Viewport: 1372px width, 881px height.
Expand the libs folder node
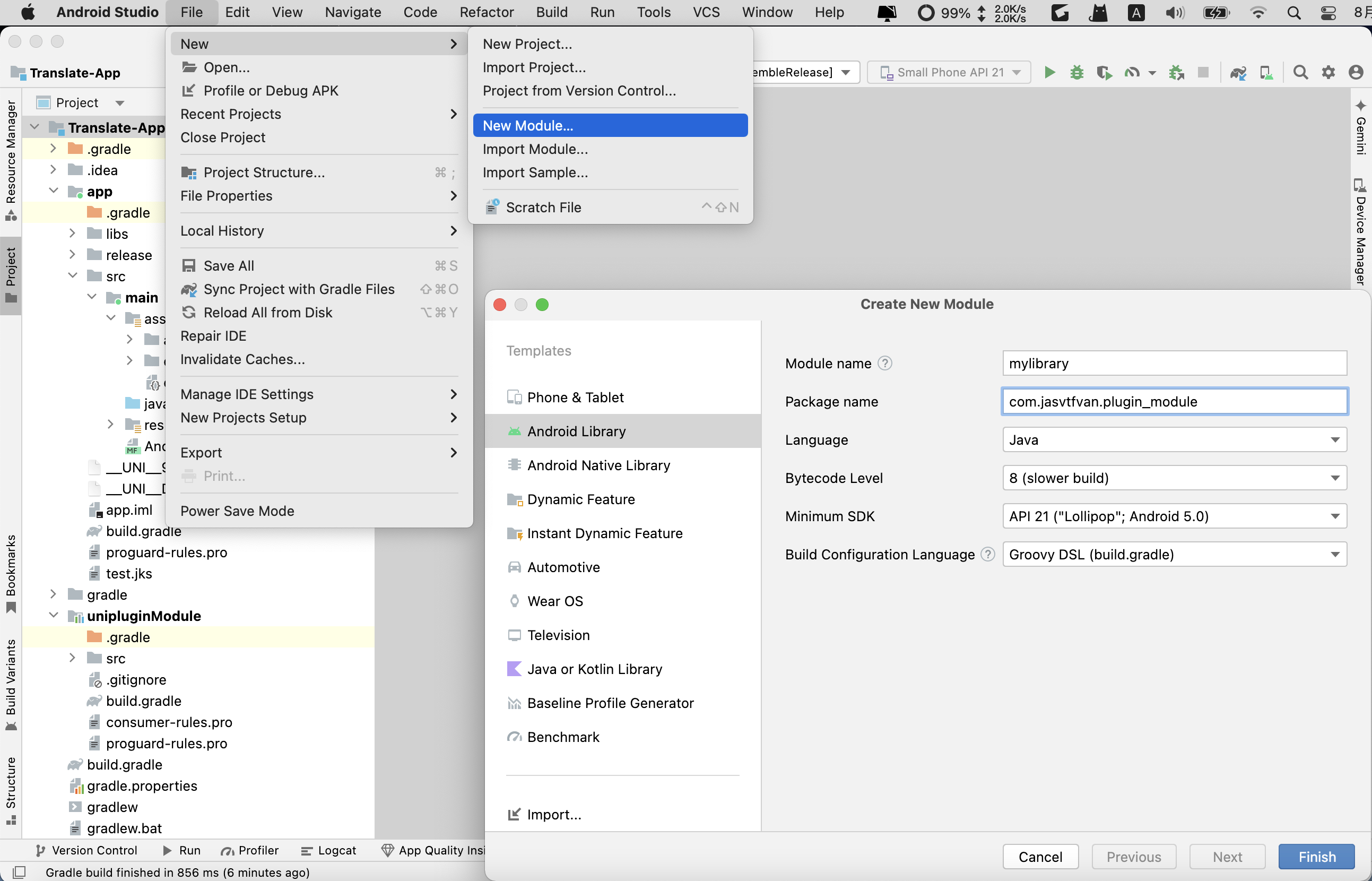click(72, 234)
